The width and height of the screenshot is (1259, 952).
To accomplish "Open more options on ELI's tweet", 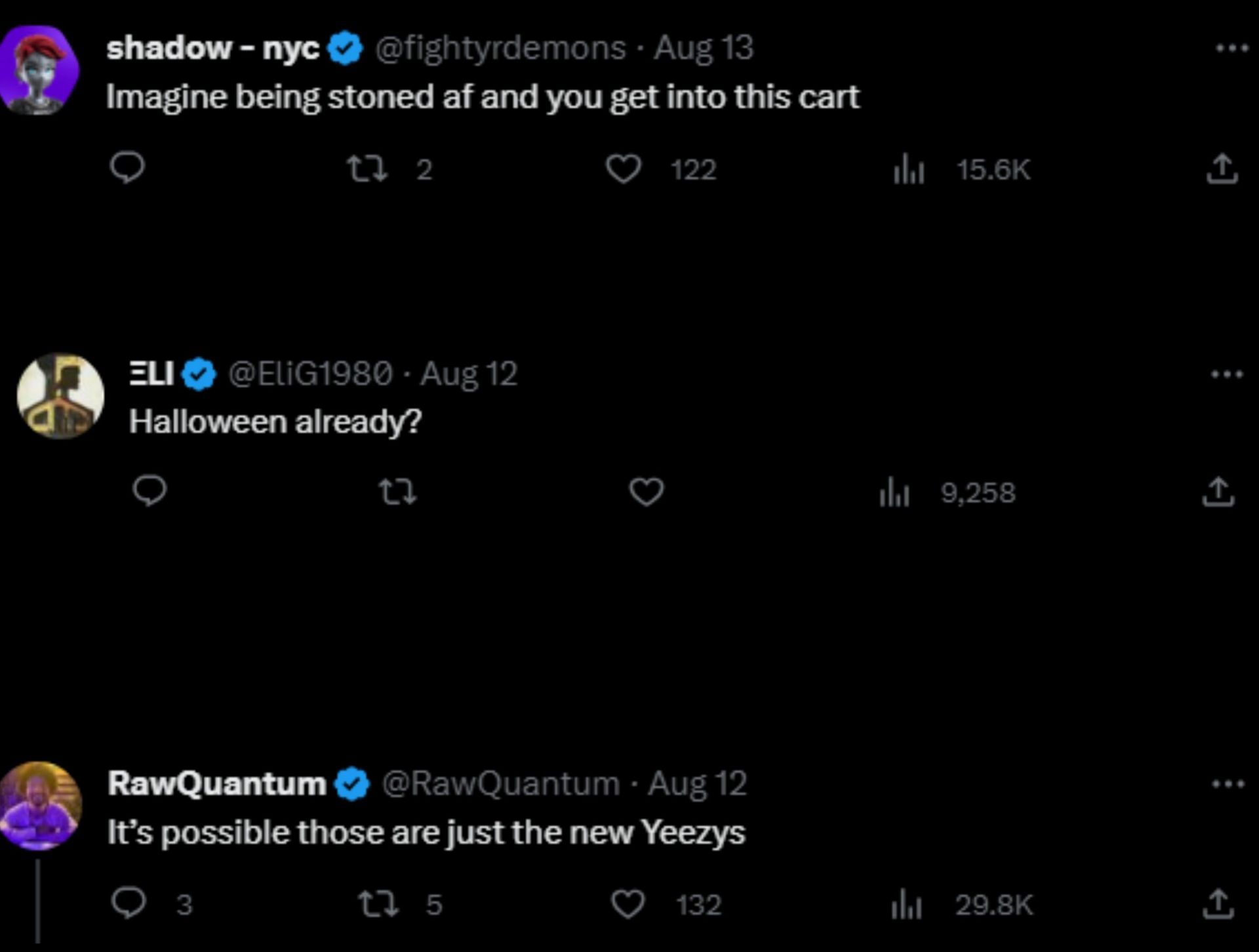I will click(x=1226, y=374).
